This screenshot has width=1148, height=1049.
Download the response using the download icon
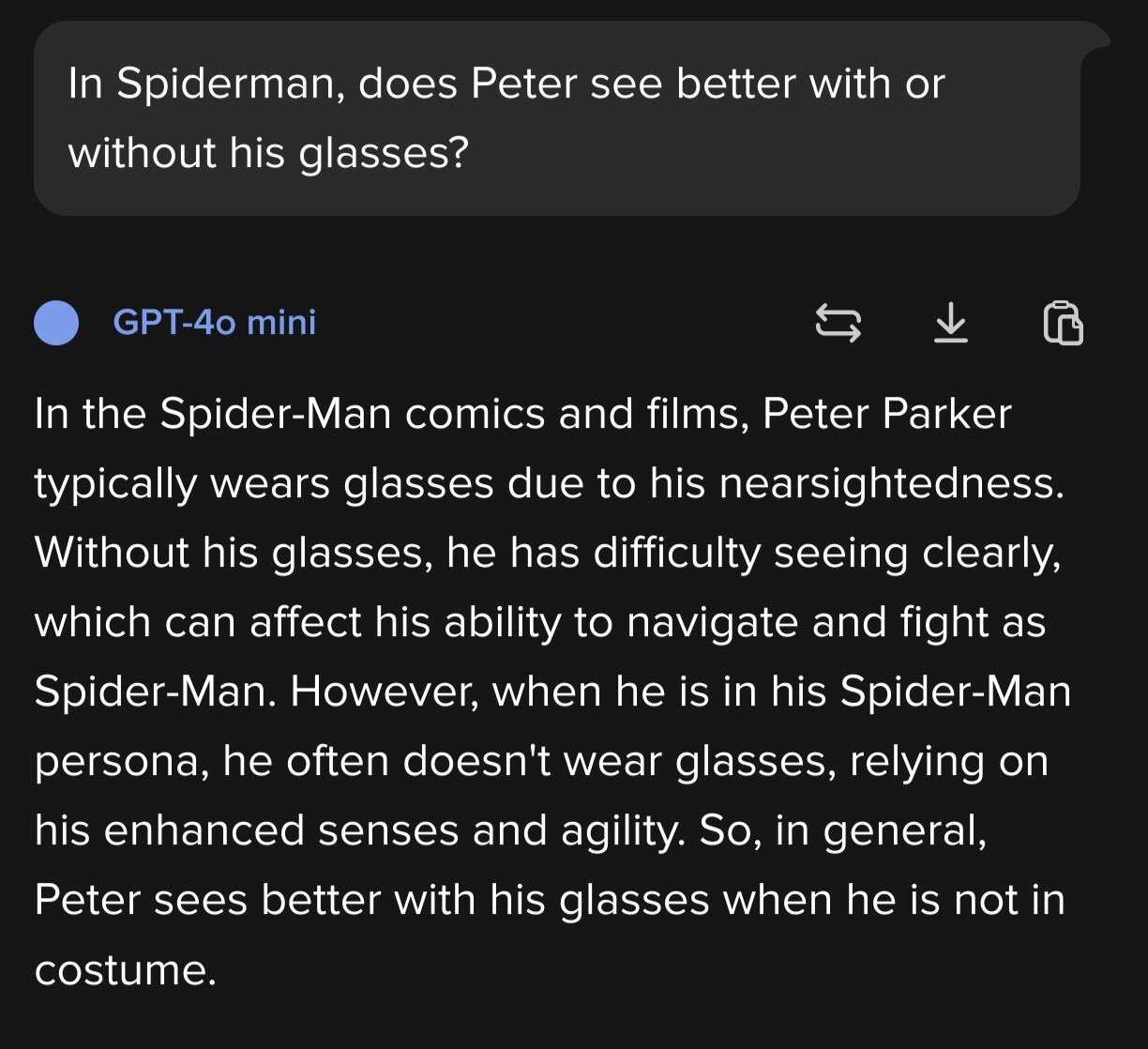(950, 323)
